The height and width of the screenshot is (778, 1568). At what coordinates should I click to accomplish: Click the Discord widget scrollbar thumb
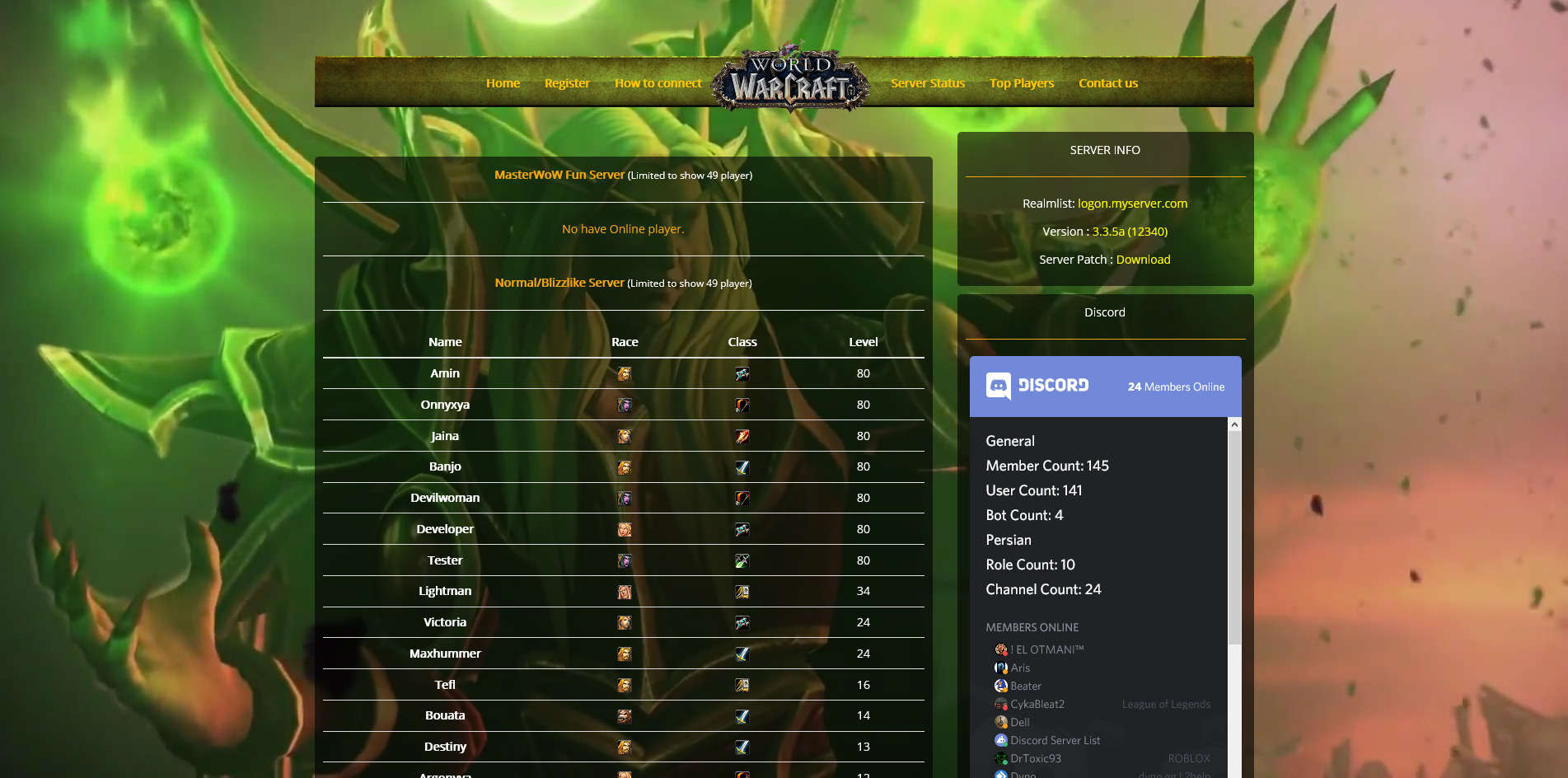[x=1234, y=537]
